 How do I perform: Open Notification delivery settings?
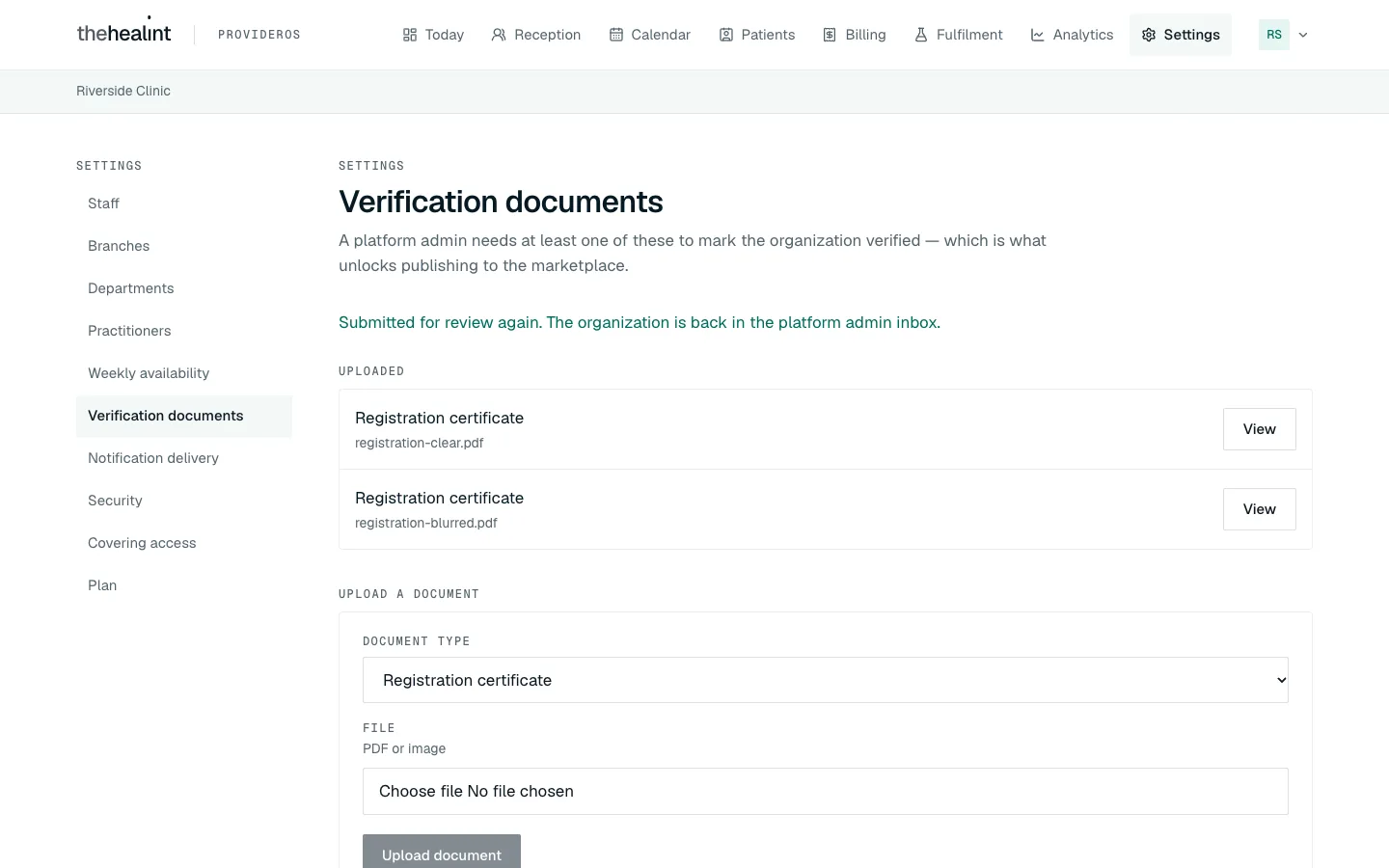point(184,458)
